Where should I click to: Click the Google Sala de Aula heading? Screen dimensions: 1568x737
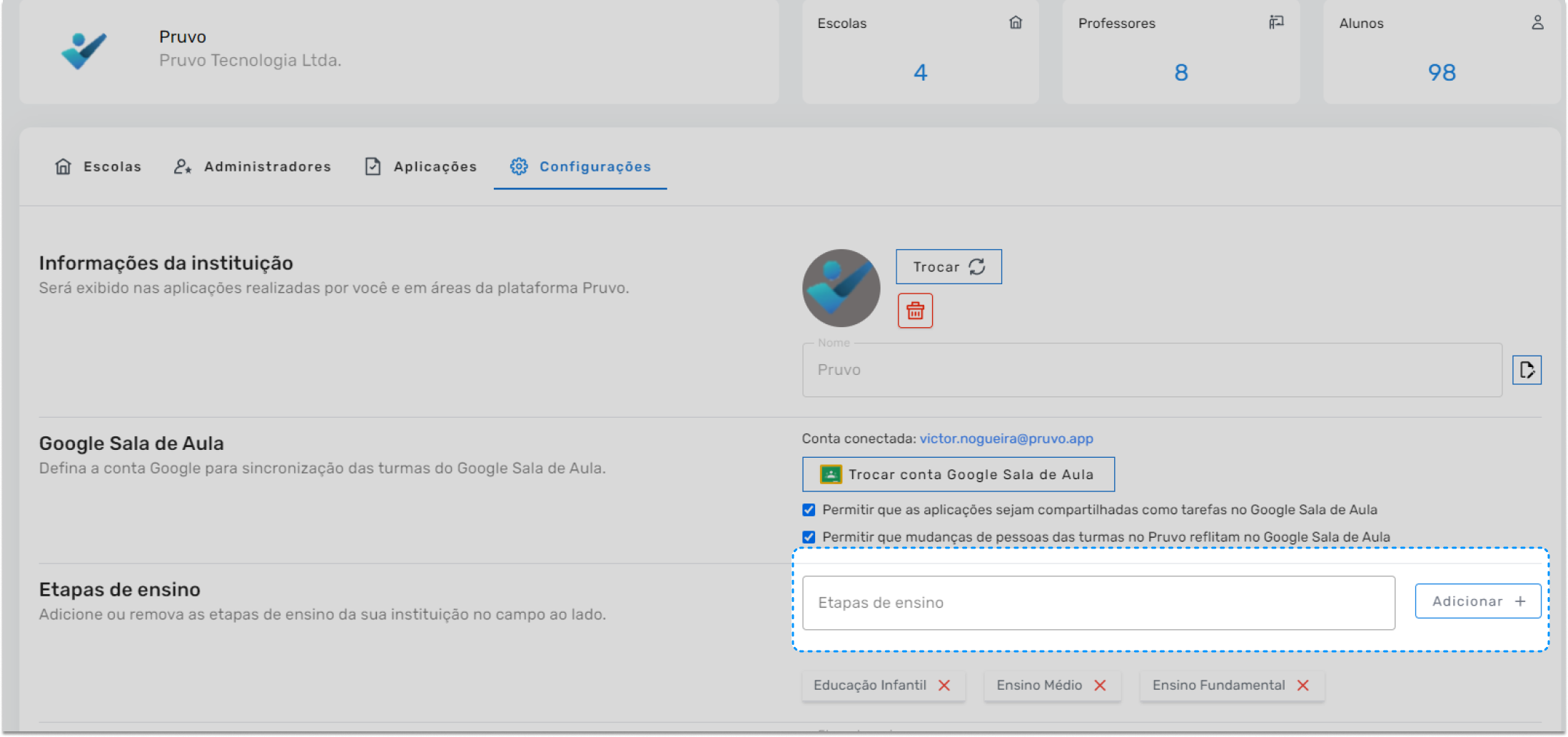pos(131,443)
